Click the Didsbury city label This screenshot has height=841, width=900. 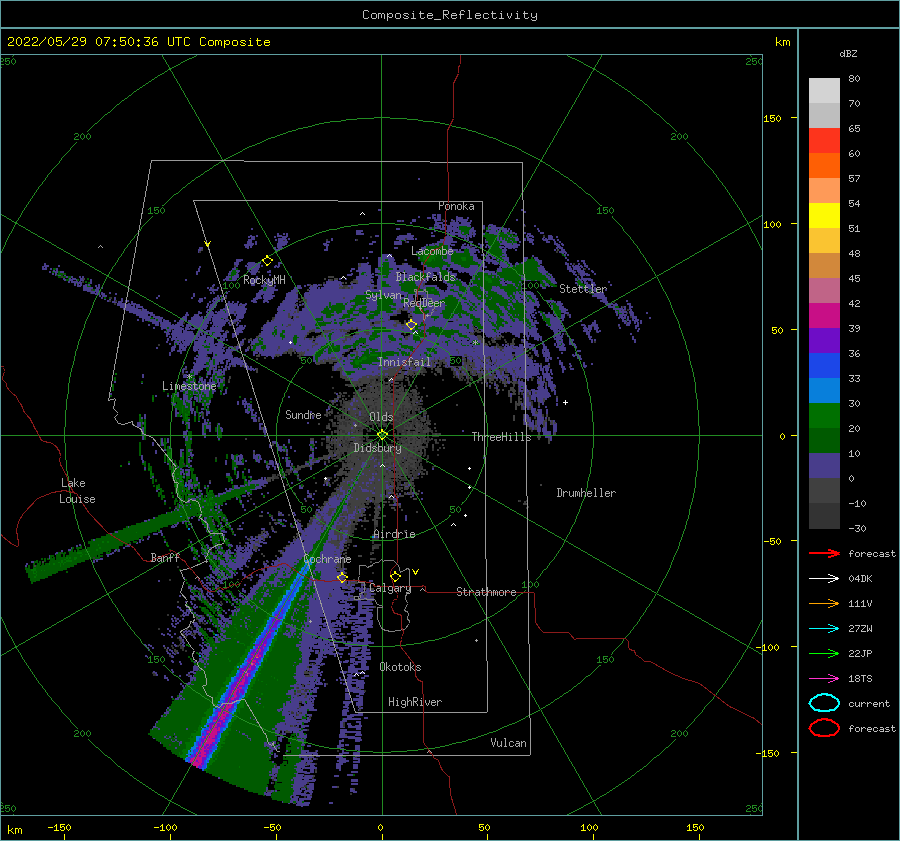[377, 448]
